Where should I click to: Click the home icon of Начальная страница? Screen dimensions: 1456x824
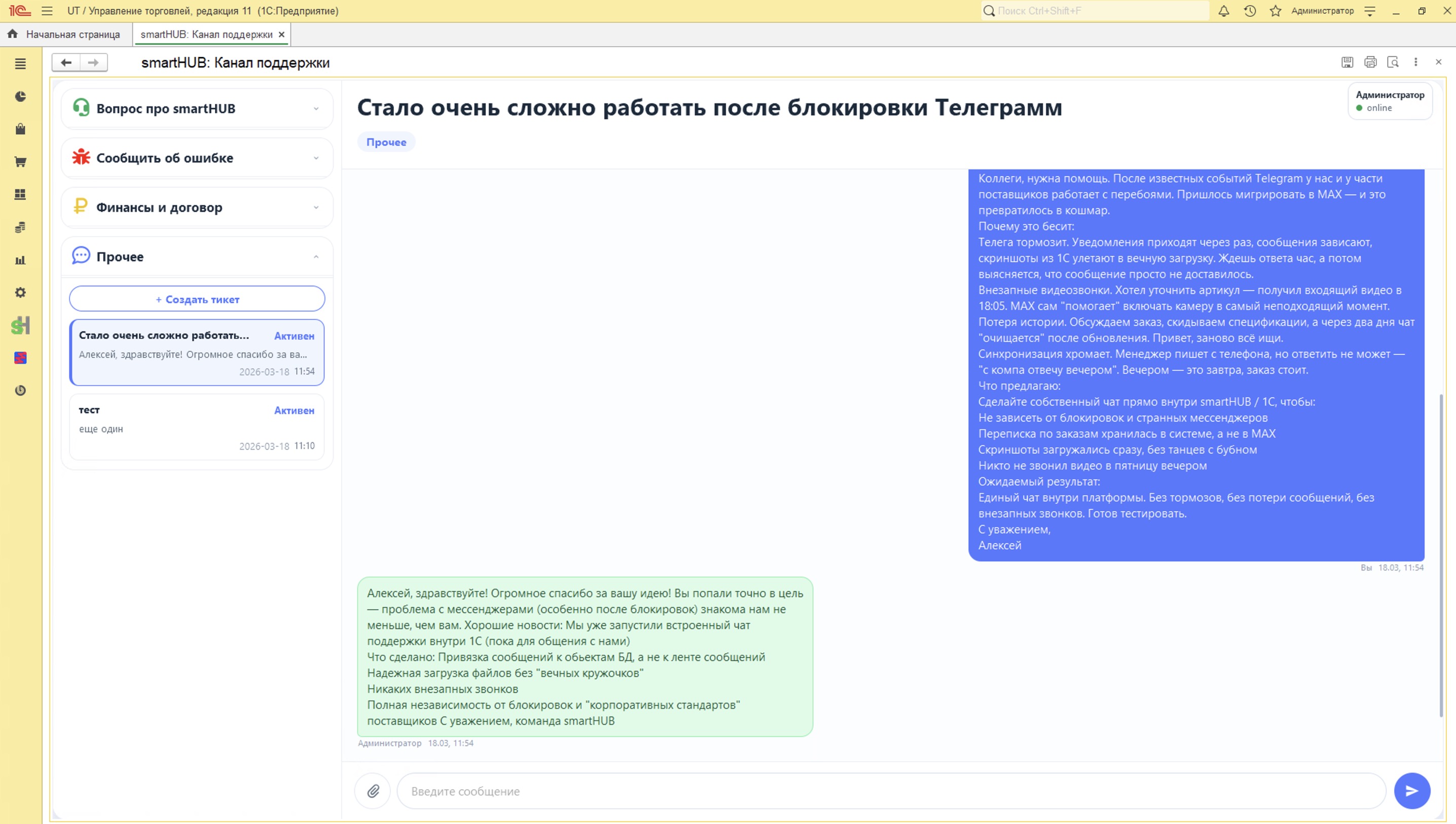13,34
